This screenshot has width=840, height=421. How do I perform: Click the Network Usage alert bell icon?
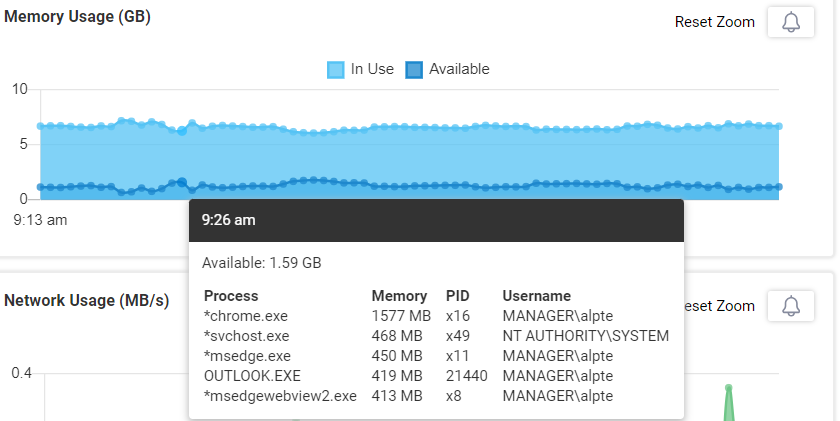tap(791, 306)
